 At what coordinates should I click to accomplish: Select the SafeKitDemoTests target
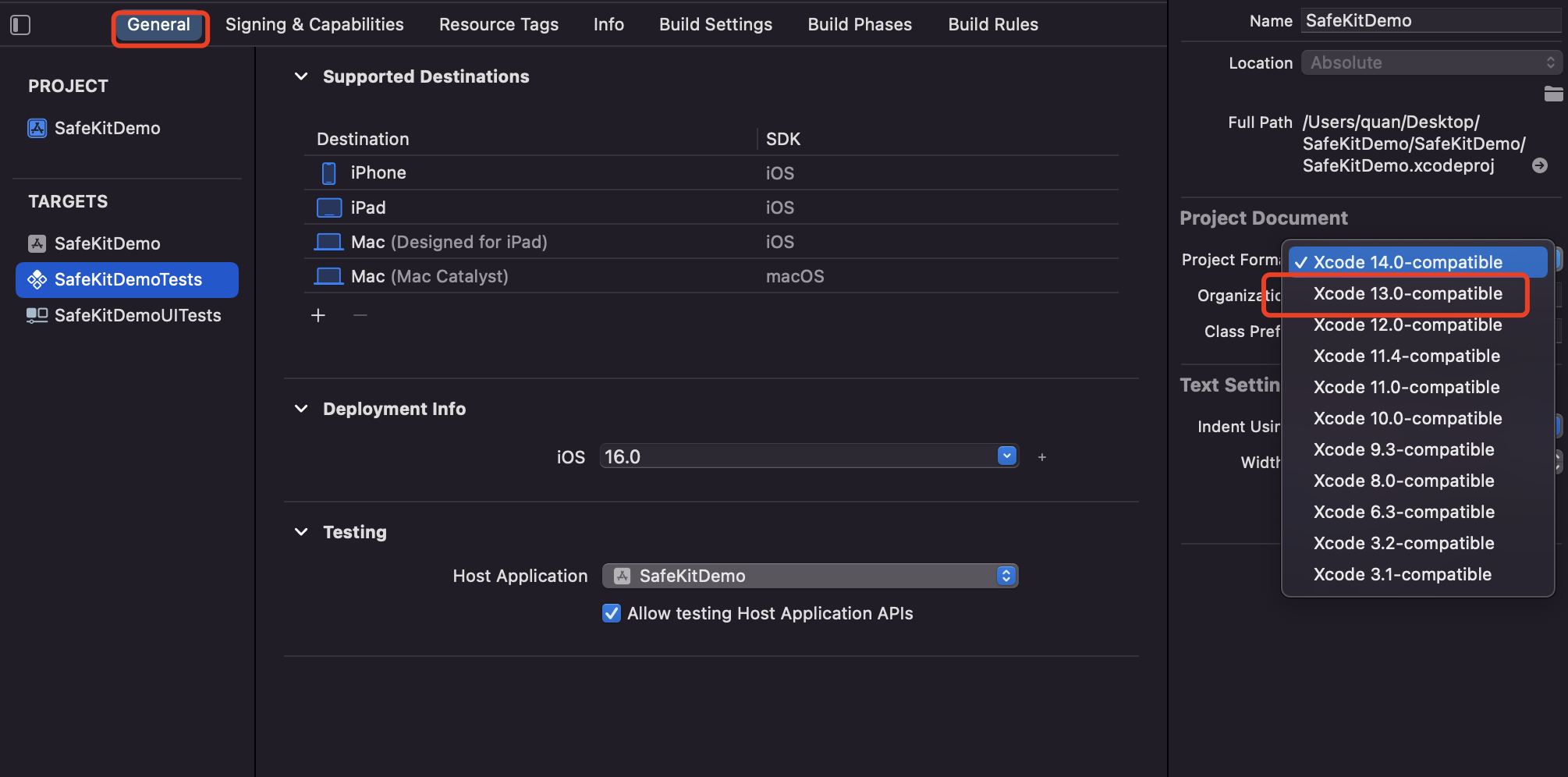click(x=127, y=279)
